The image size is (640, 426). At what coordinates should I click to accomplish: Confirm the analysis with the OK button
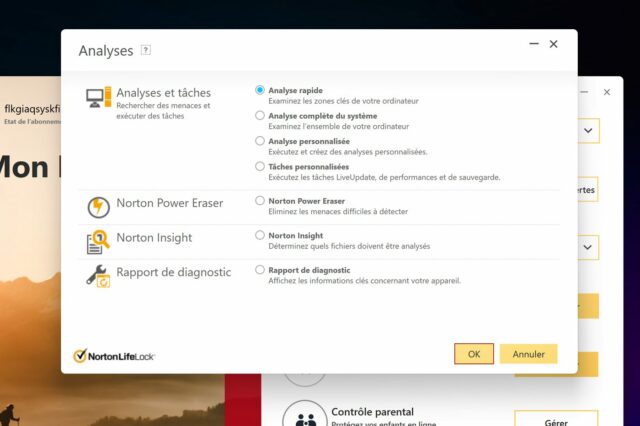point(474,354)
